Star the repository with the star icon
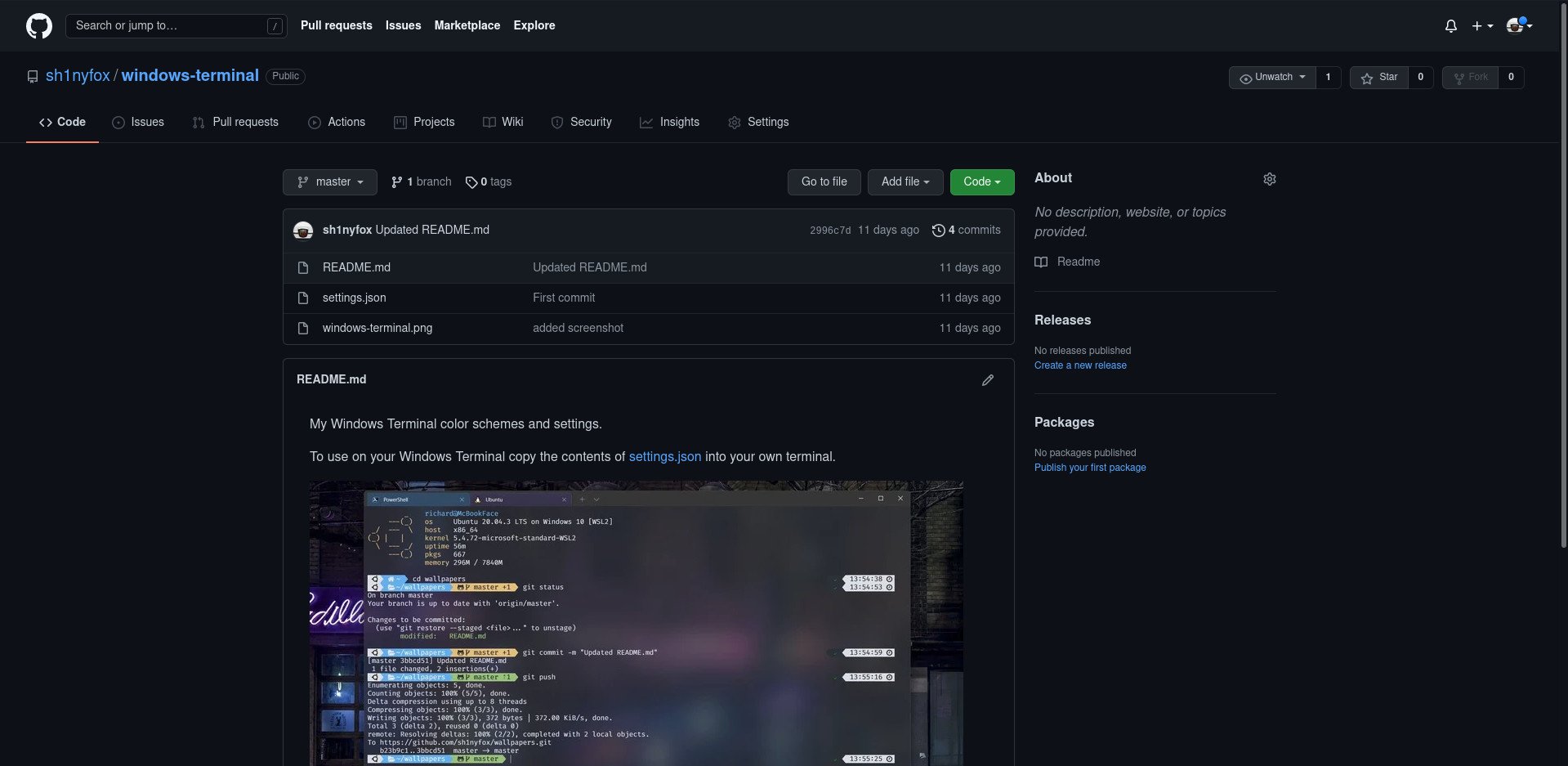The image size is (1568, 766). pyautogui.click(x=1367, y=78)
